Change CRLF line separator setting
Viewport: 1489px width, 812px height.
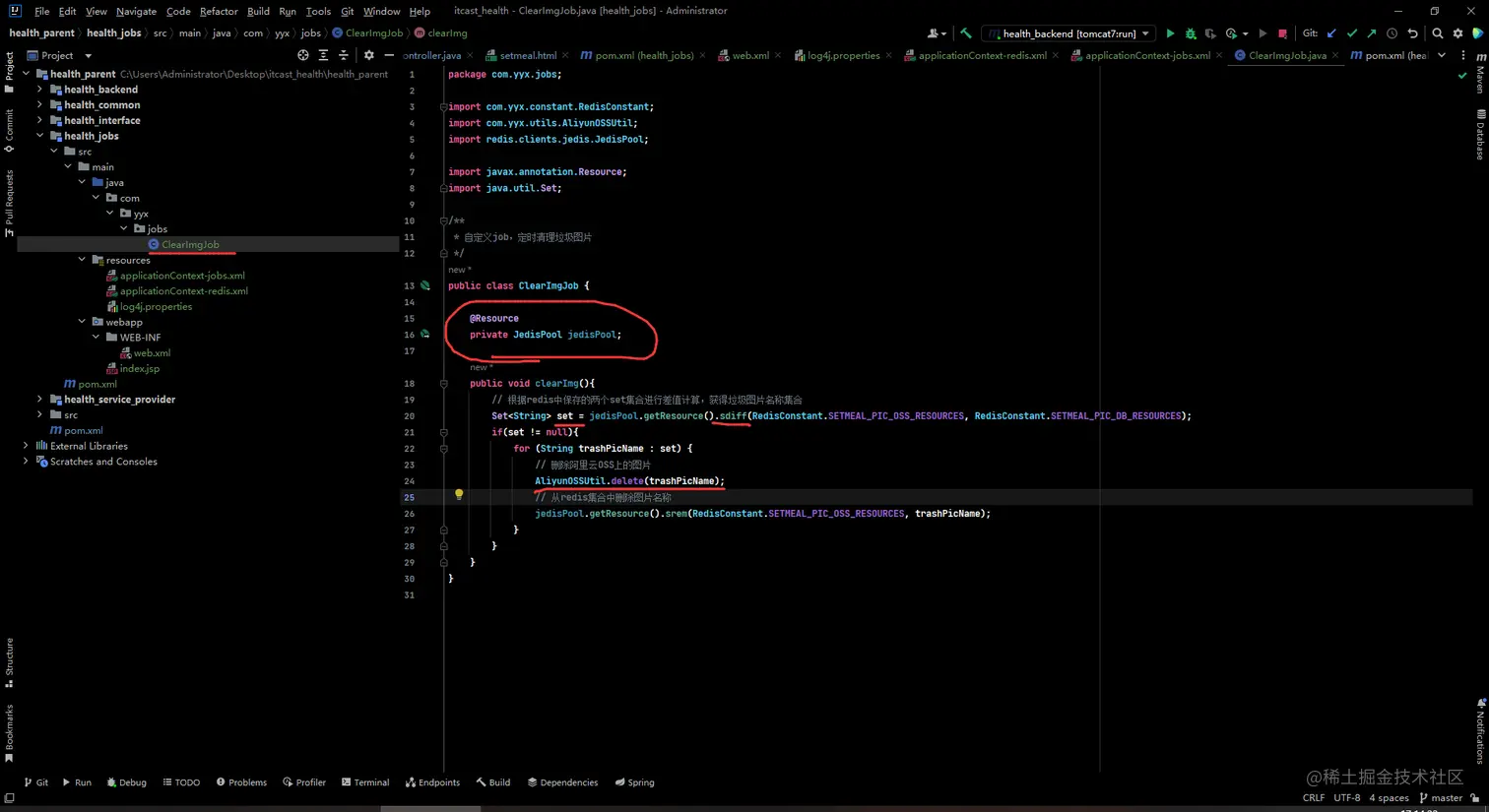(x=1314, y=798)
